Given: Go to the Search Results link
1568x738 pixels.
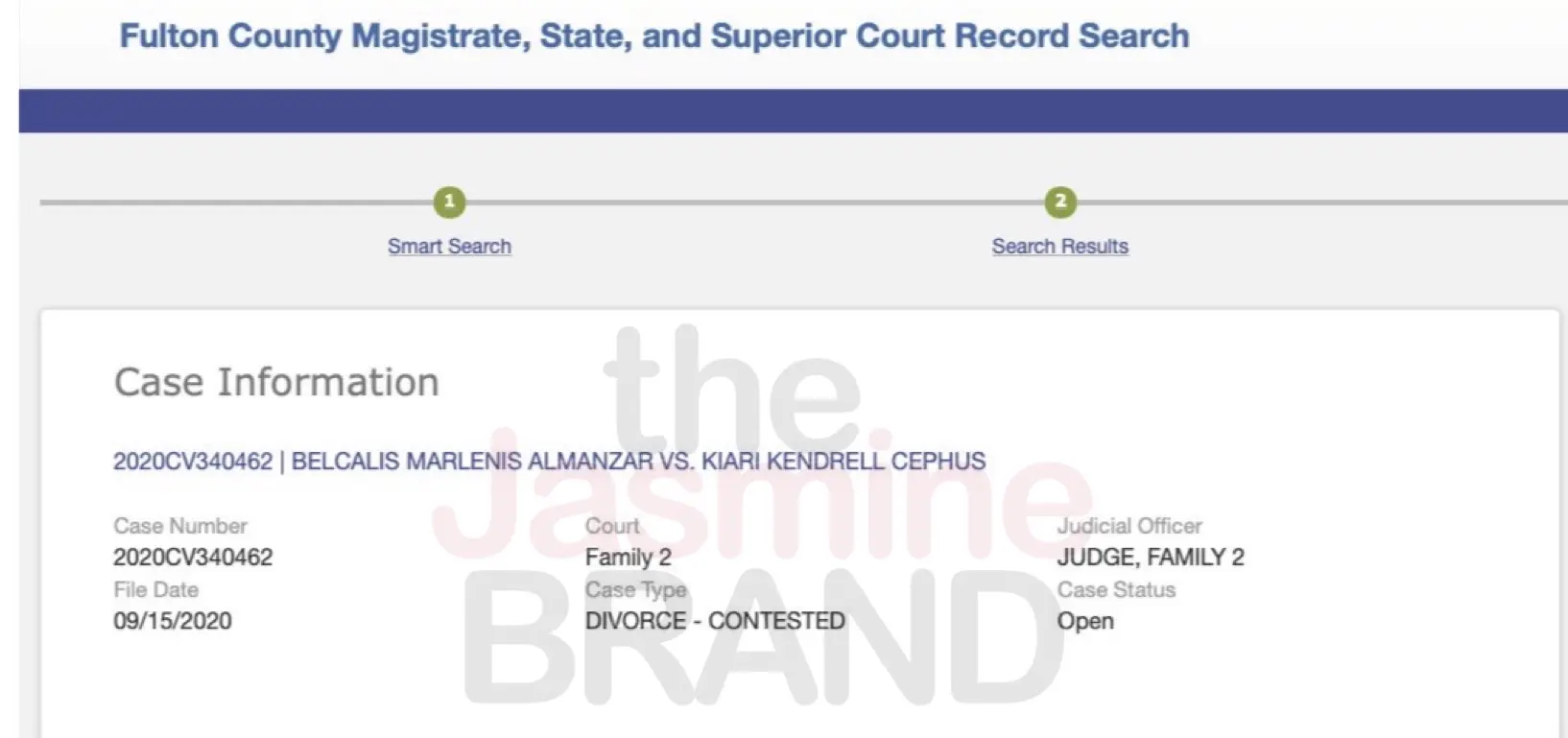Looking at the screenshot, I should pyautogui.click(x=1059, y=247).
